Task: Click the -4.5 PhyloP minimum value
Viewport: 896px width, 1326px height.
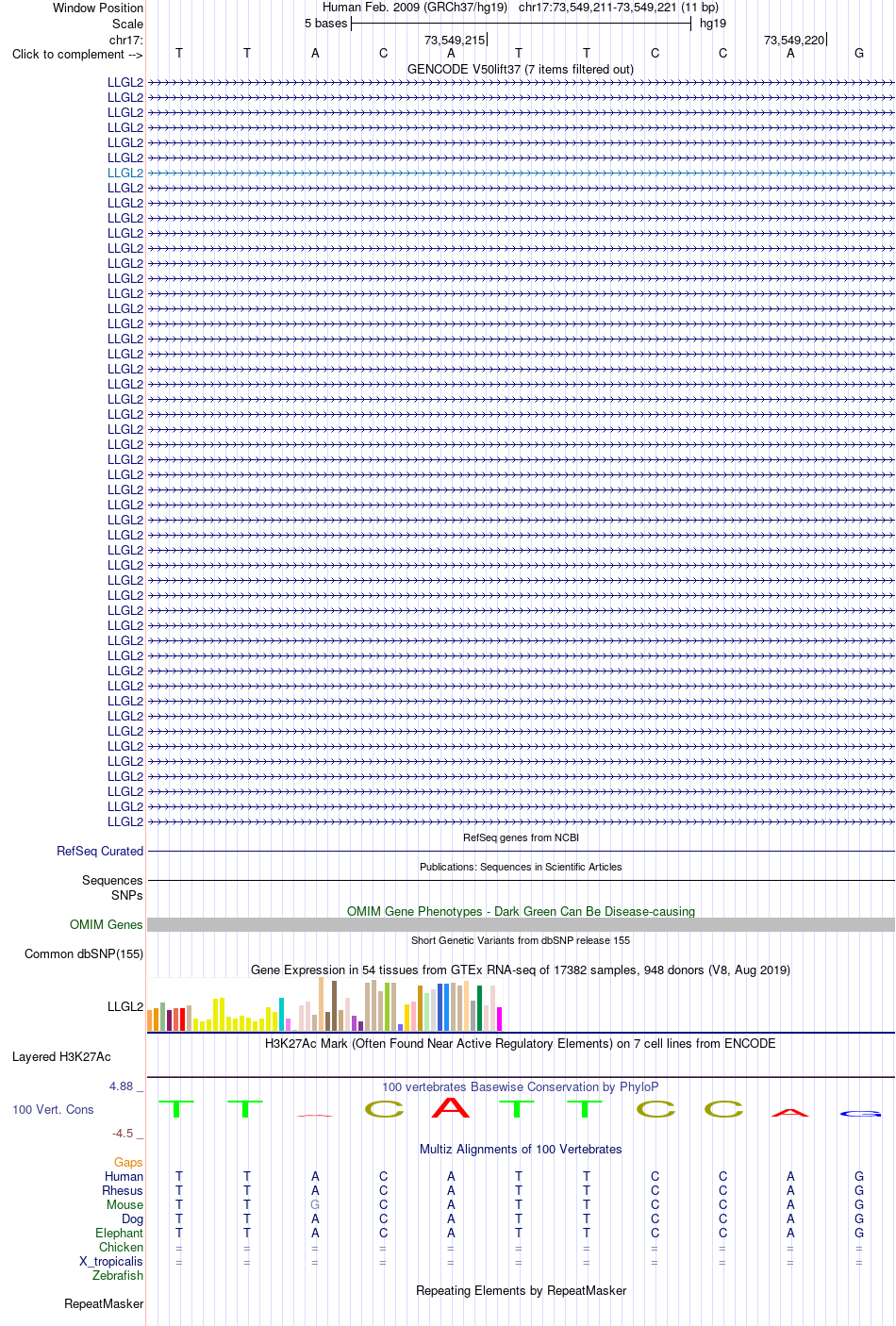Action: coord(123,1133)
